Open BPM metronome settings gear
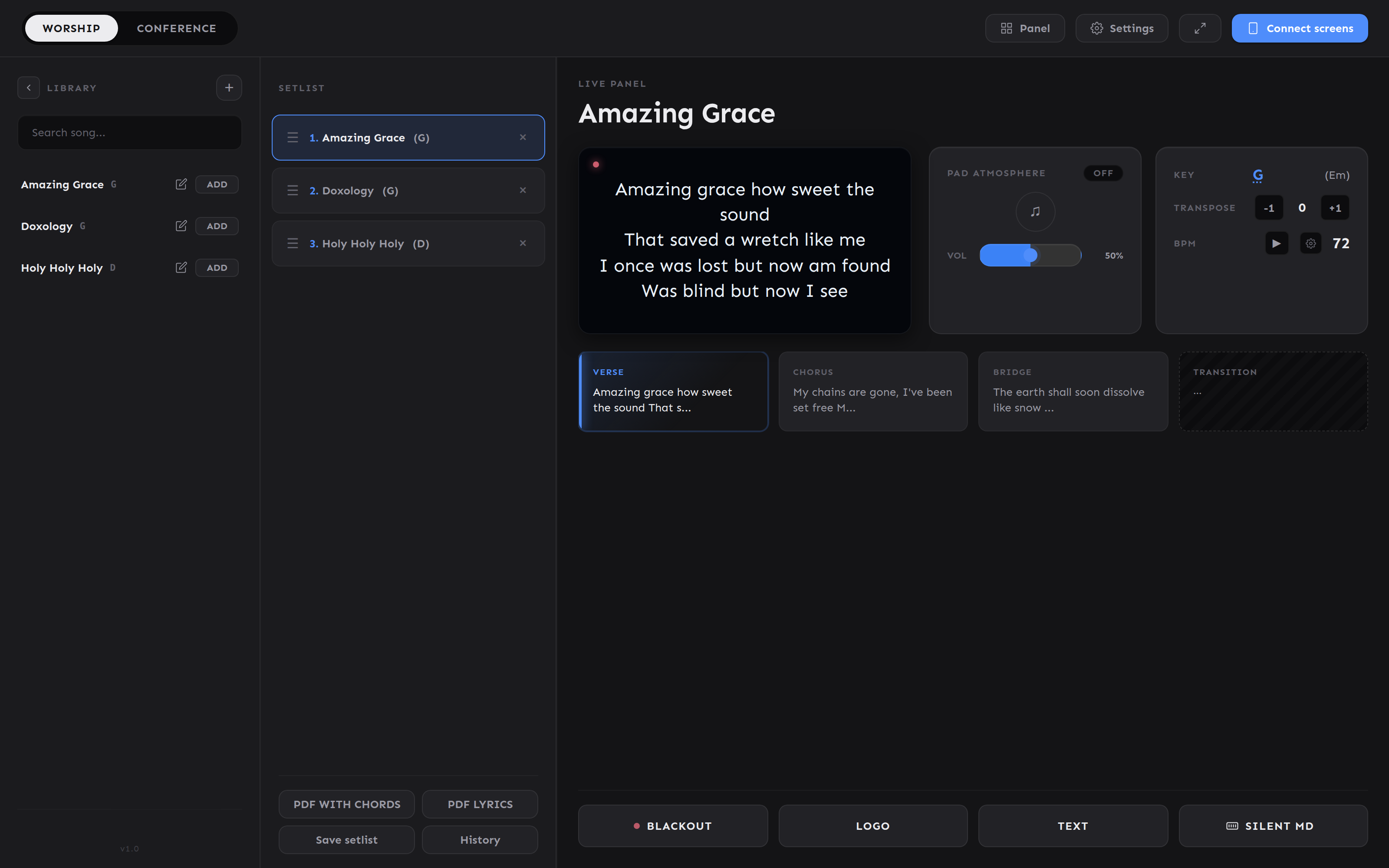 [x=1311, y=243]
